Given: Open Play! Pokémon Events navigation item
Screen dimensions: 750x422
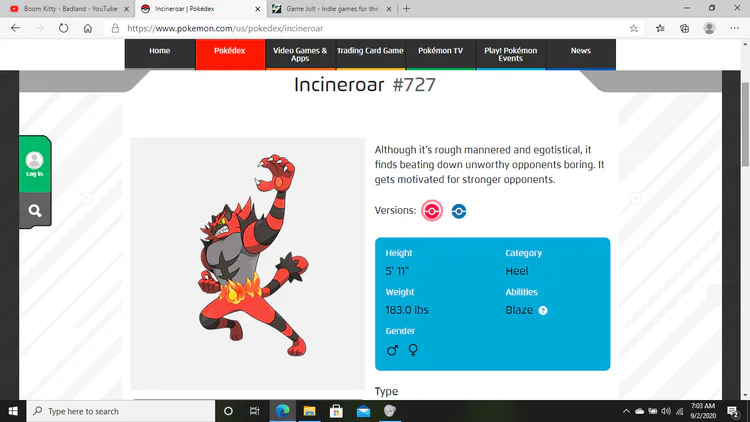Looking at the screenshot, I should (x=510, y=54).
